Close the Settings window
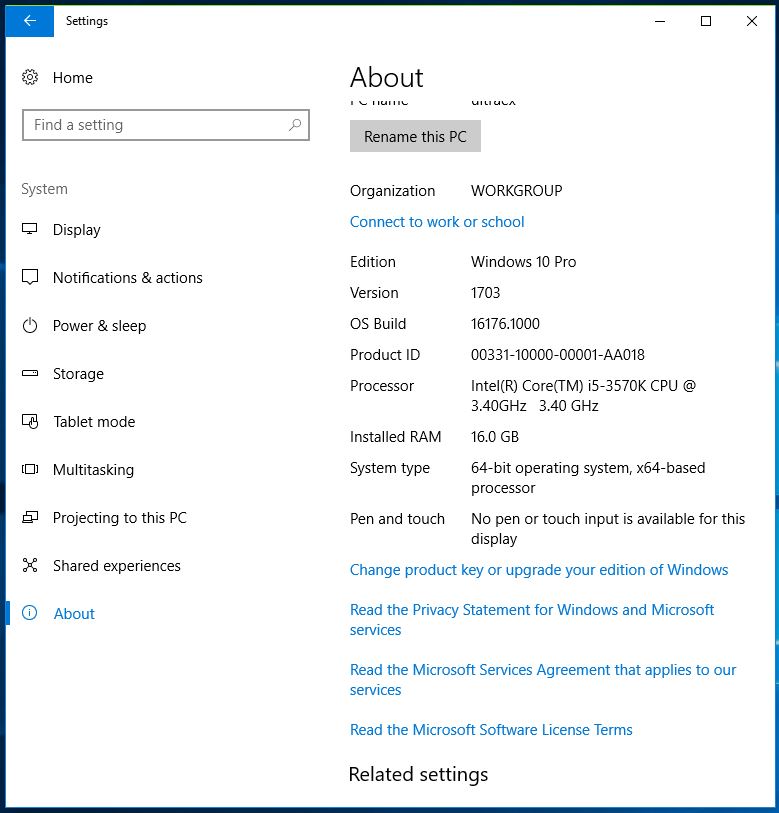The width and height of the screenshot is (779, 813). click(752, 21)
